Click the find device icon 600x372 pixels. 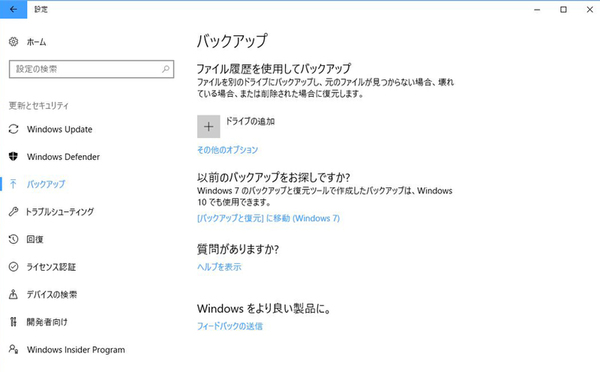click(13, 294)
